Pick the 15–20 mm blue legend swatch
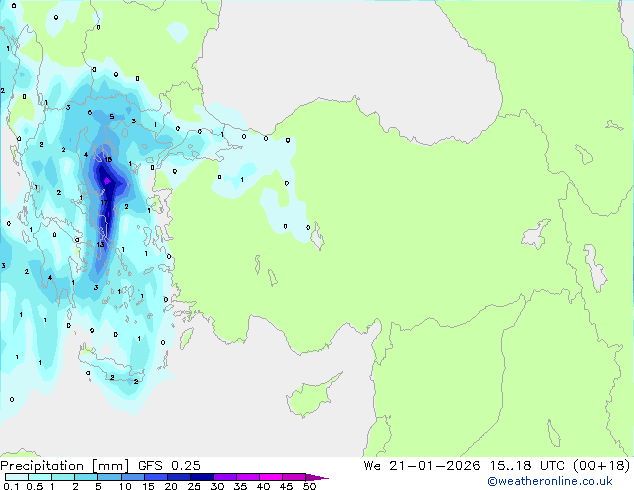Screen dimensions: 634x490 click(155, 477)
